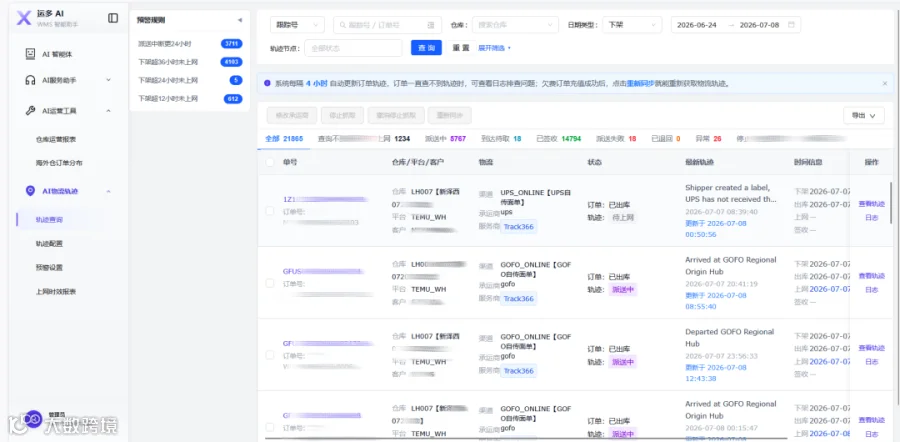Screen dimensions: 900x442
Task: Click the magnifier icon in the tracking number field
Action: point(343,25)
